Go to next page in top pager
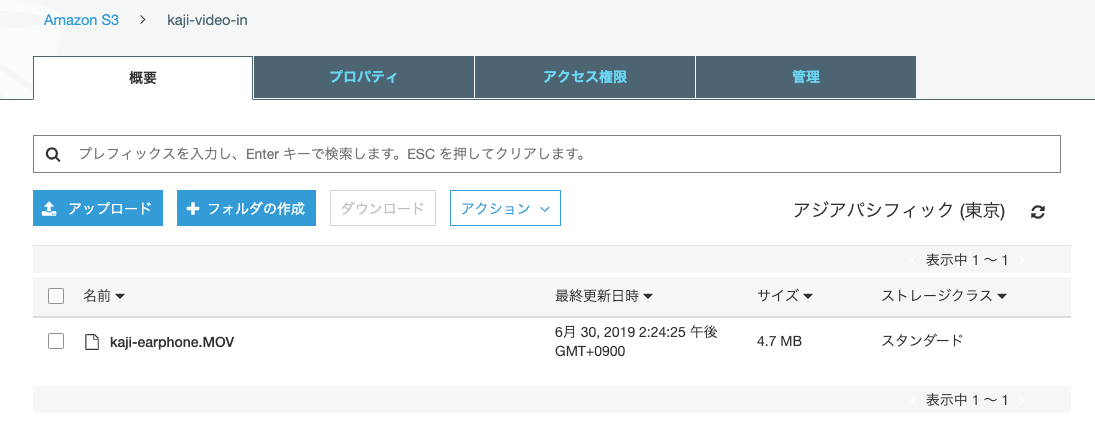 coord(1021,260)
